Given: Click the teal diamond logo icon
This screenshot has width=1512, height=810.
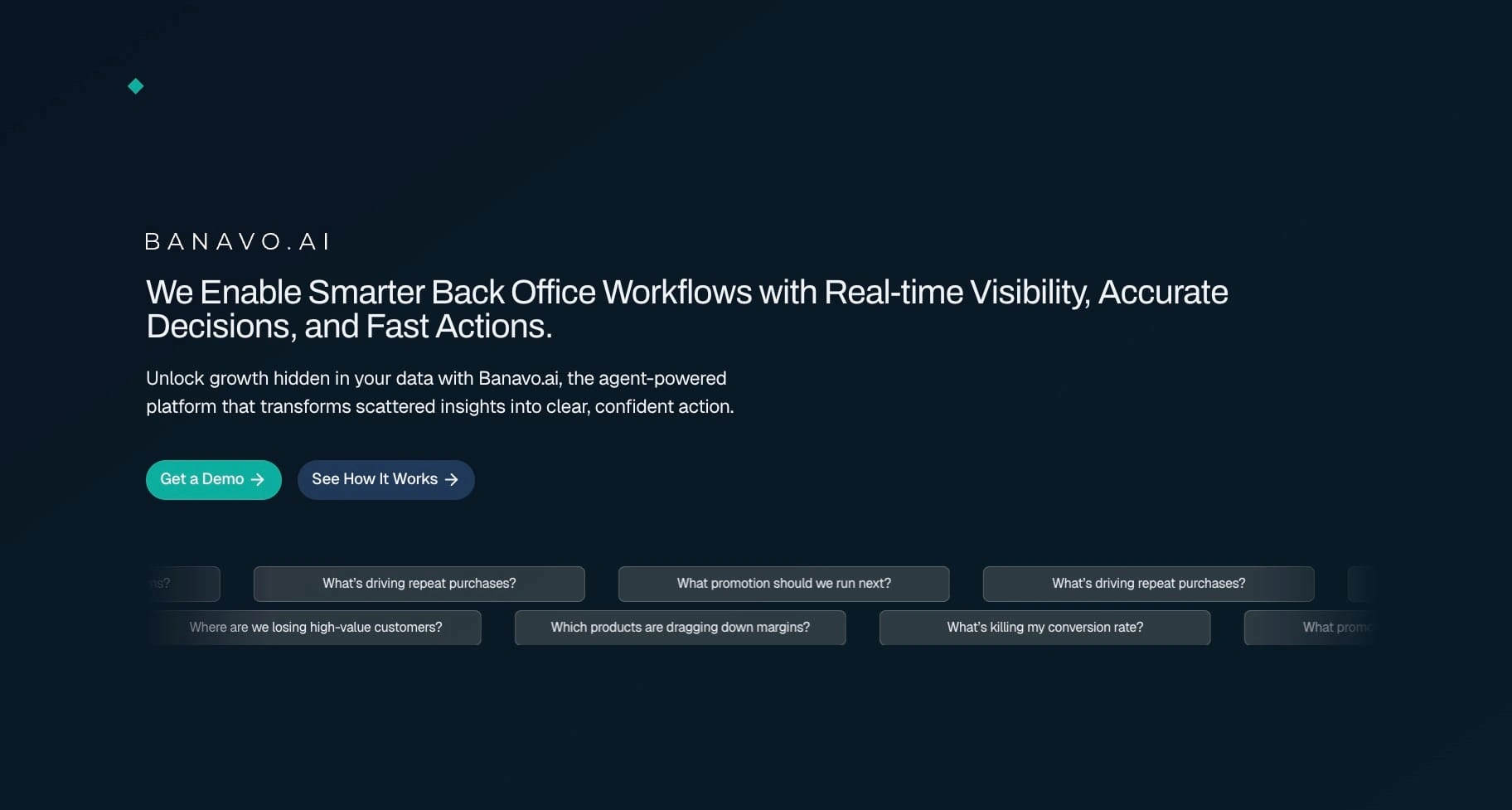Looking at the screenshot, I should 136,86.
